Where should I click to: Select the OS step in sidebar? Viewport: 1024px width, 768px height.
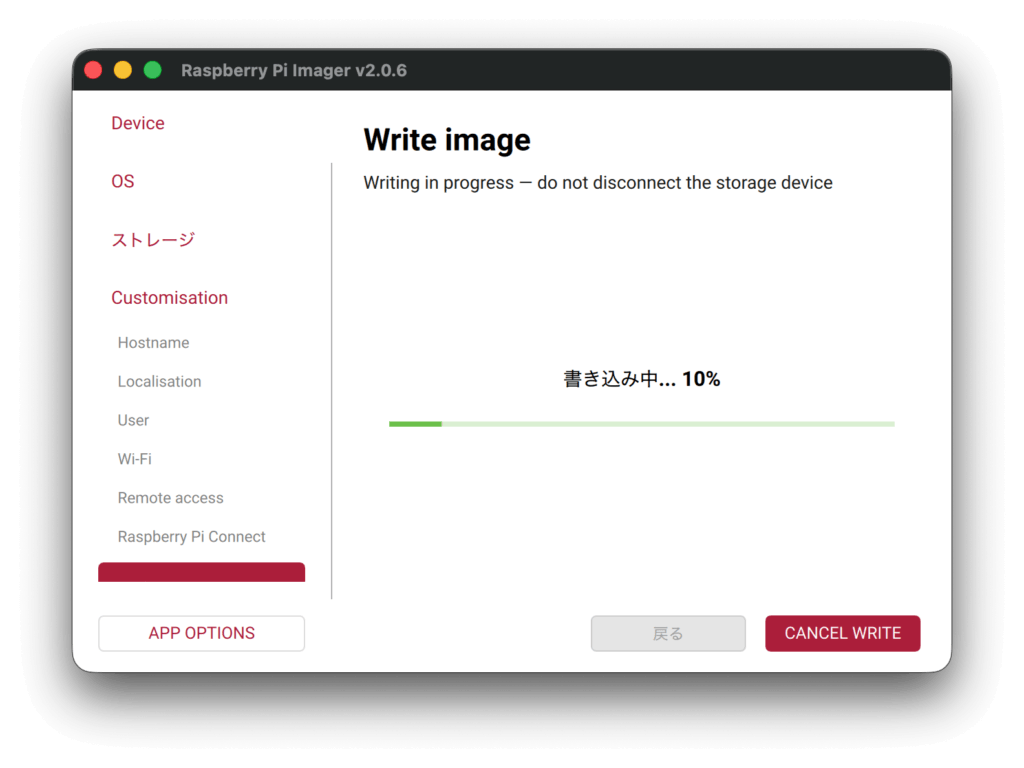[x=123, y=181]
